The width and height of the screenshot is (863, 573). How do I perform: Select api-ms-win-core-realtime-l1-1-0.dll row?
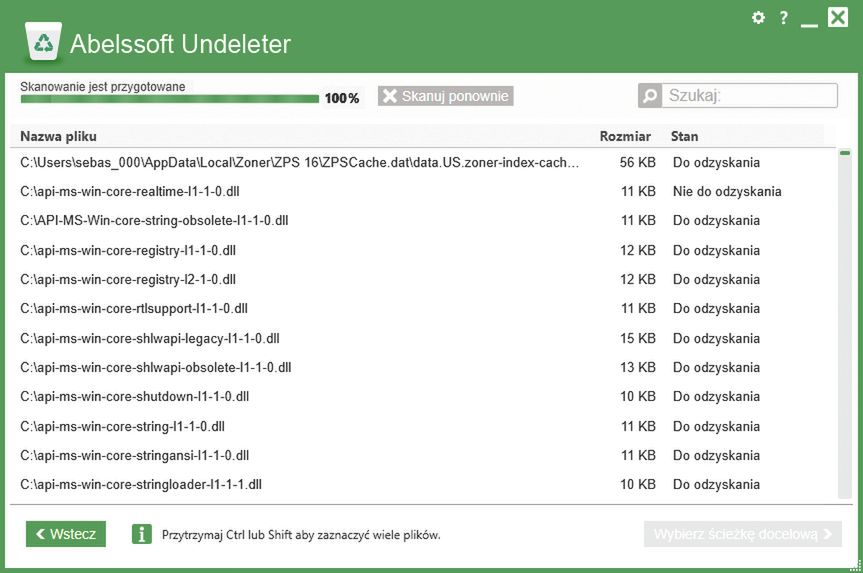[422, 192]
